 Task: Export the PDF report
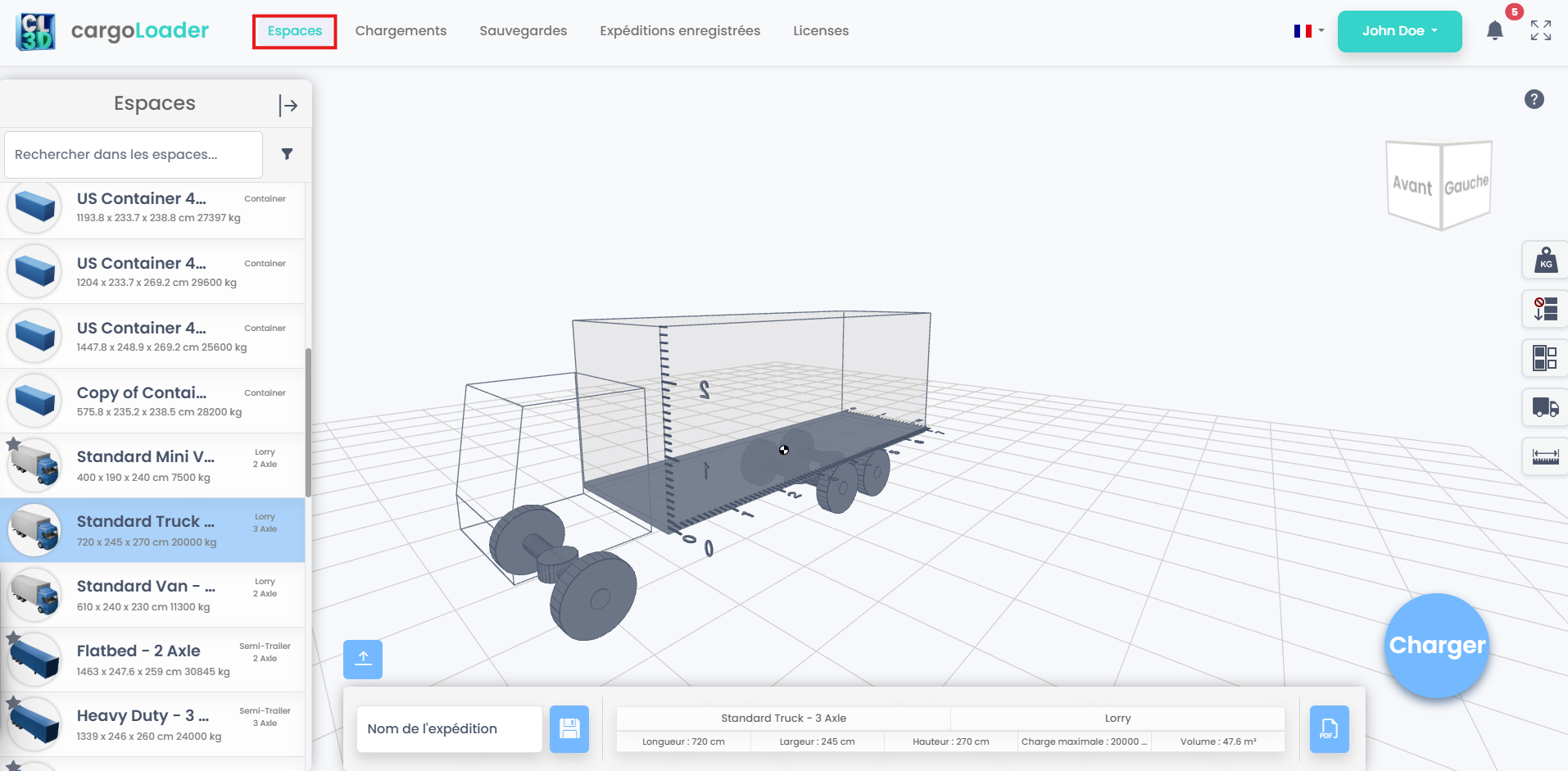coord(1329,728)
